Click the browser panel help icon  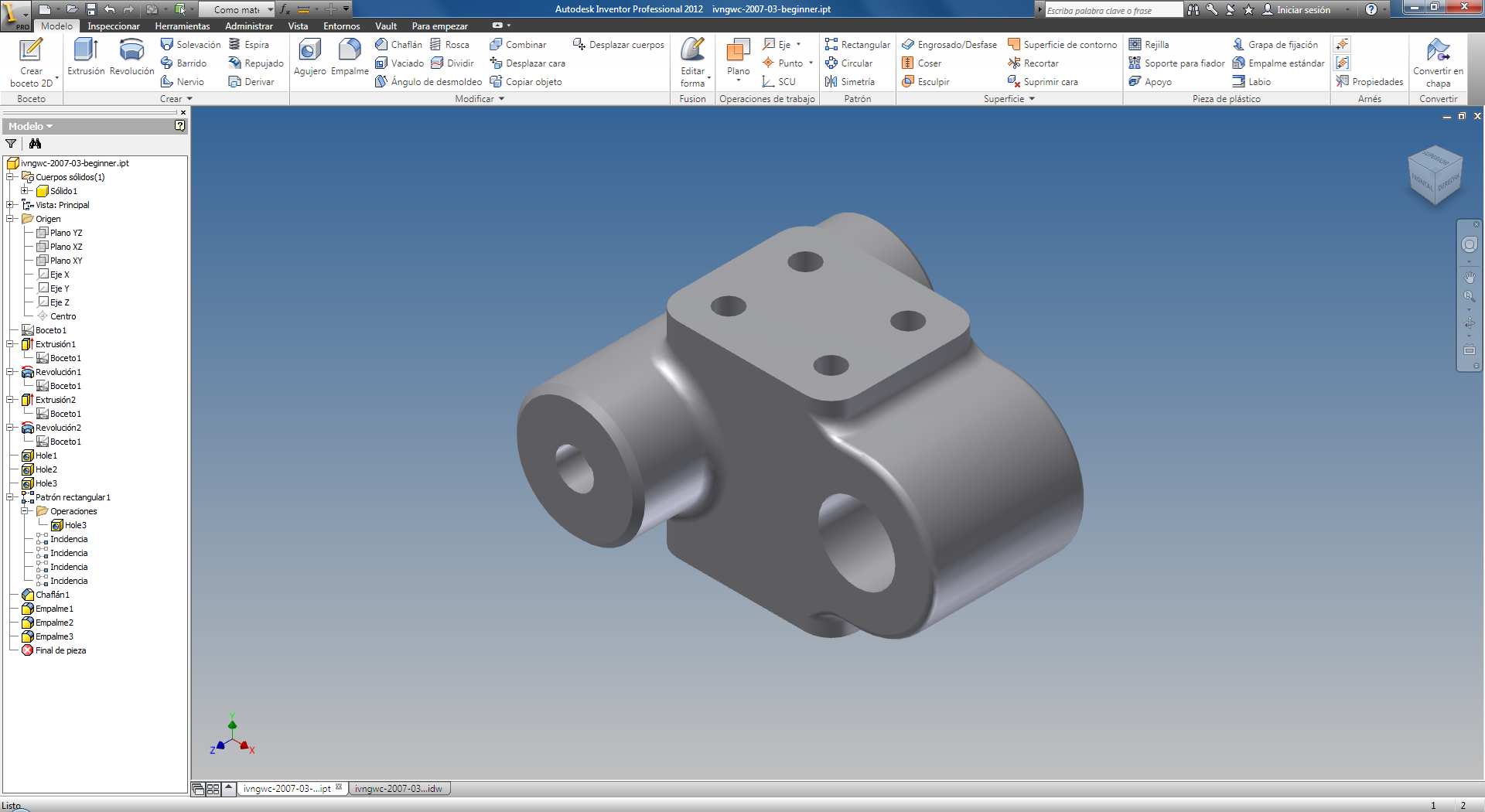coord(180,125)
